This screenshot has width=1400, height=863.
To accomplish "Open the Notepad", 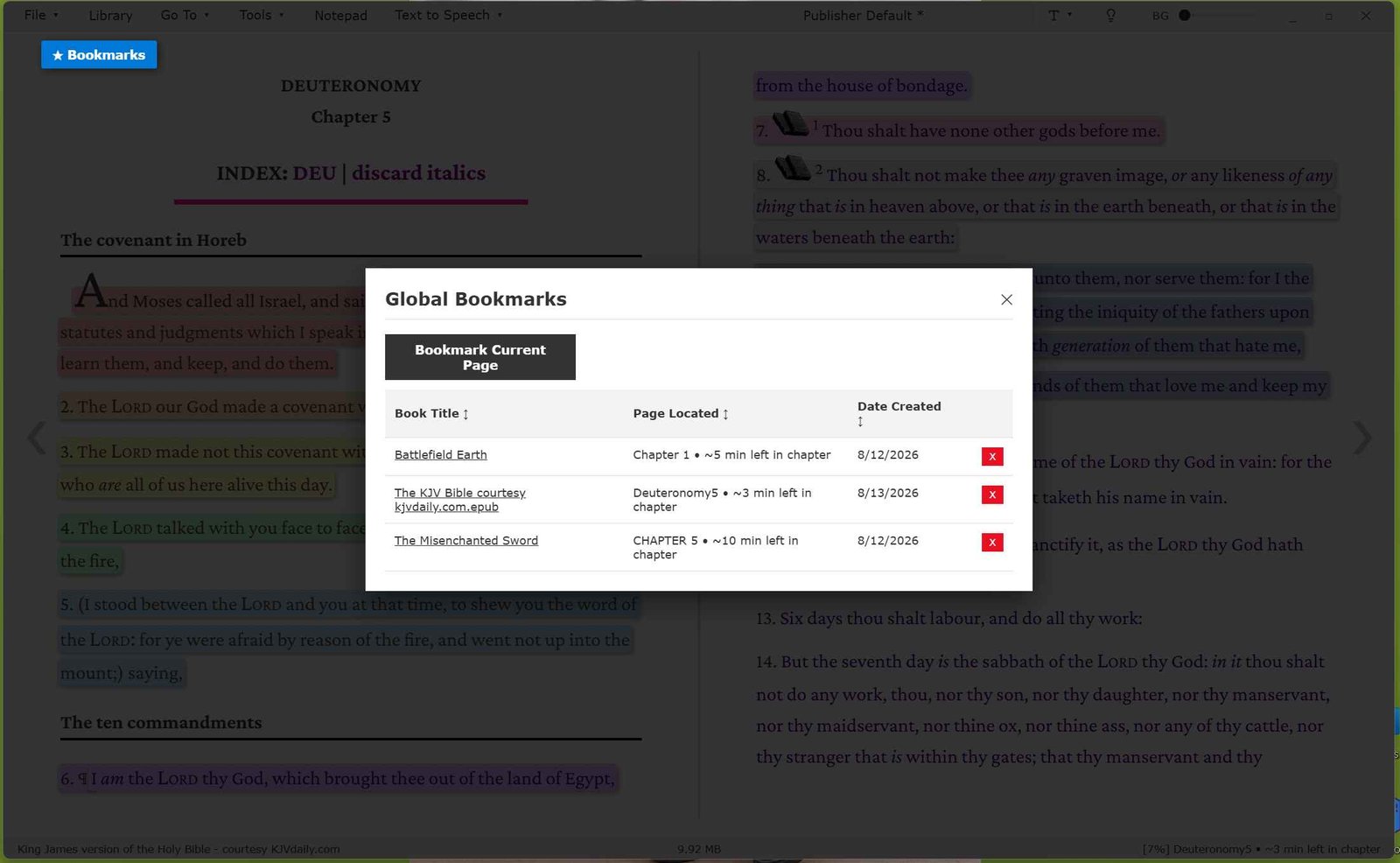I will tap(340, 15).
